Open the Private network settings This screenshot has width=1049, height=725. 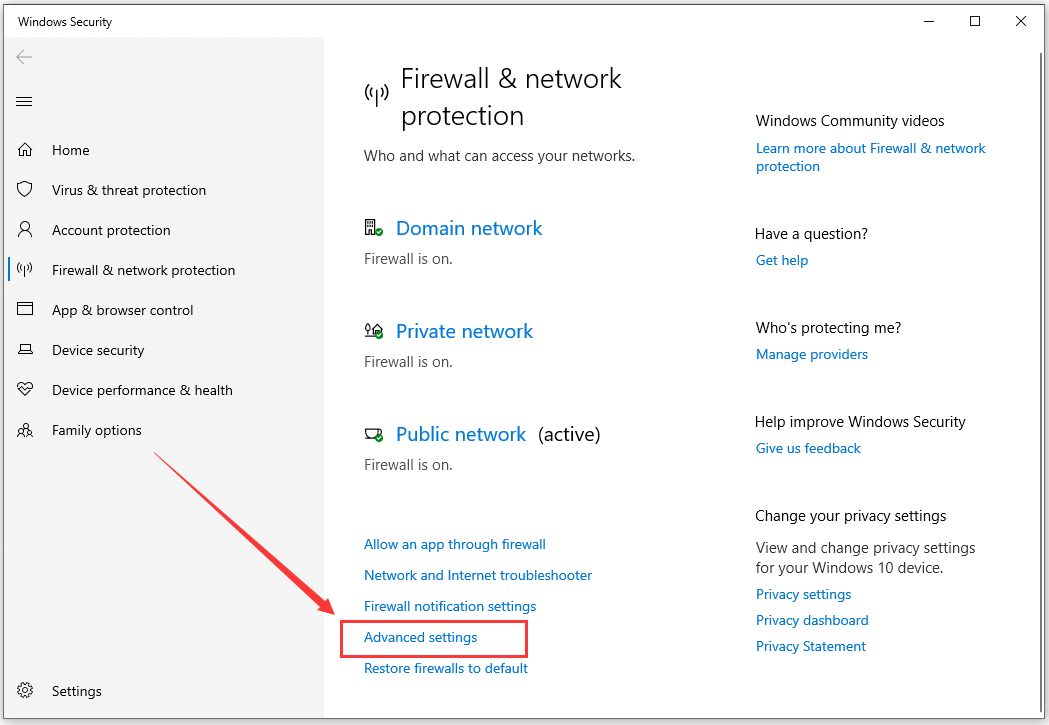tap(464, 331)
